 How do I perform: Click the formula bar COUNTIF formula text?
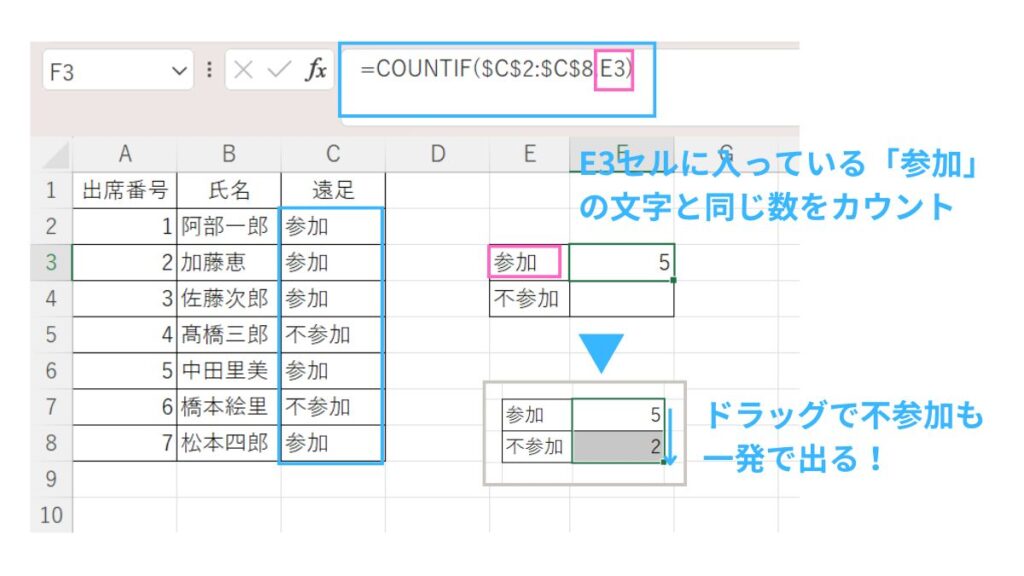point(496,68)
